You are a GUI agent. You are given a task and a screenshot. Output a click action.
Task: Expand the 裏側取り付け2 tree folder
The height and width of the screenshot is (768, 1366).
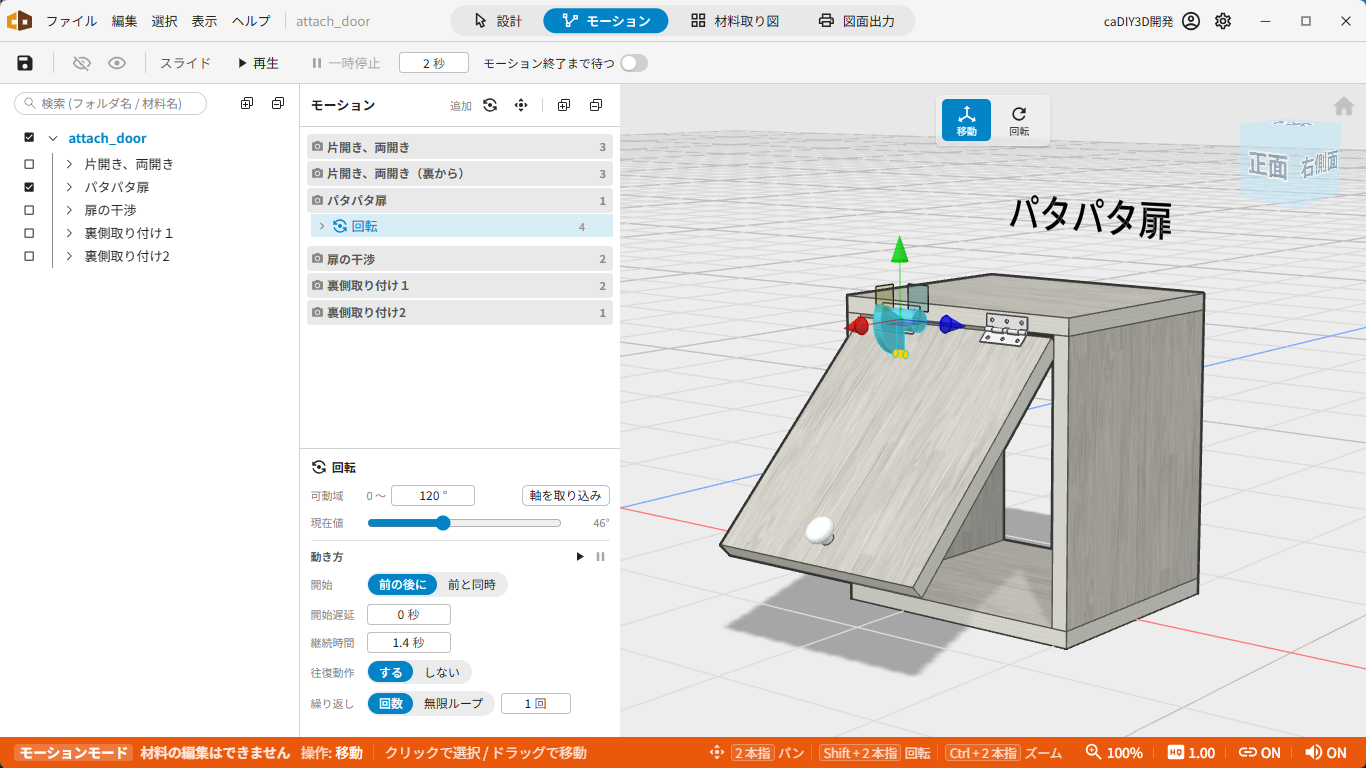(x=70, y=256)
